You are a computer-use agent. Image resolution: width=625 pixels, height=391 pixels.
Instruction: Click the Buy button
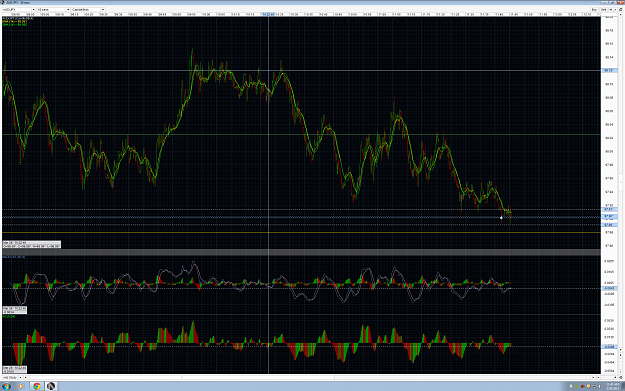[x=594, y=9]
